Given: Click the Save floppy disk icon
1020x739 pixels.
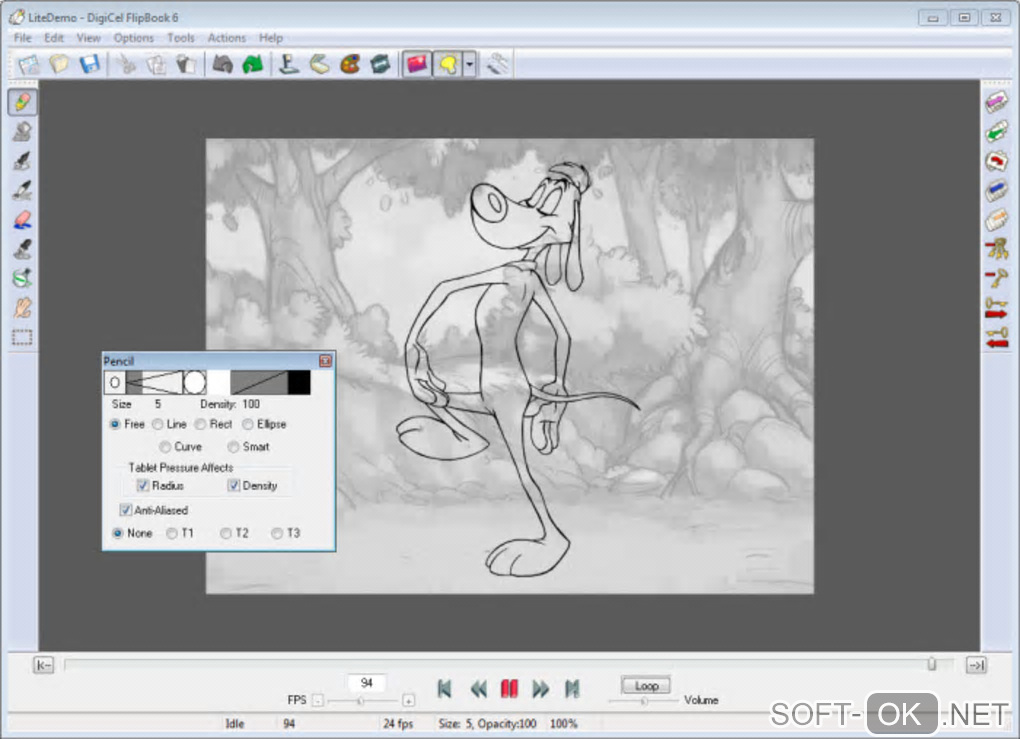Looking at the screenshot, I should point(90,64).
